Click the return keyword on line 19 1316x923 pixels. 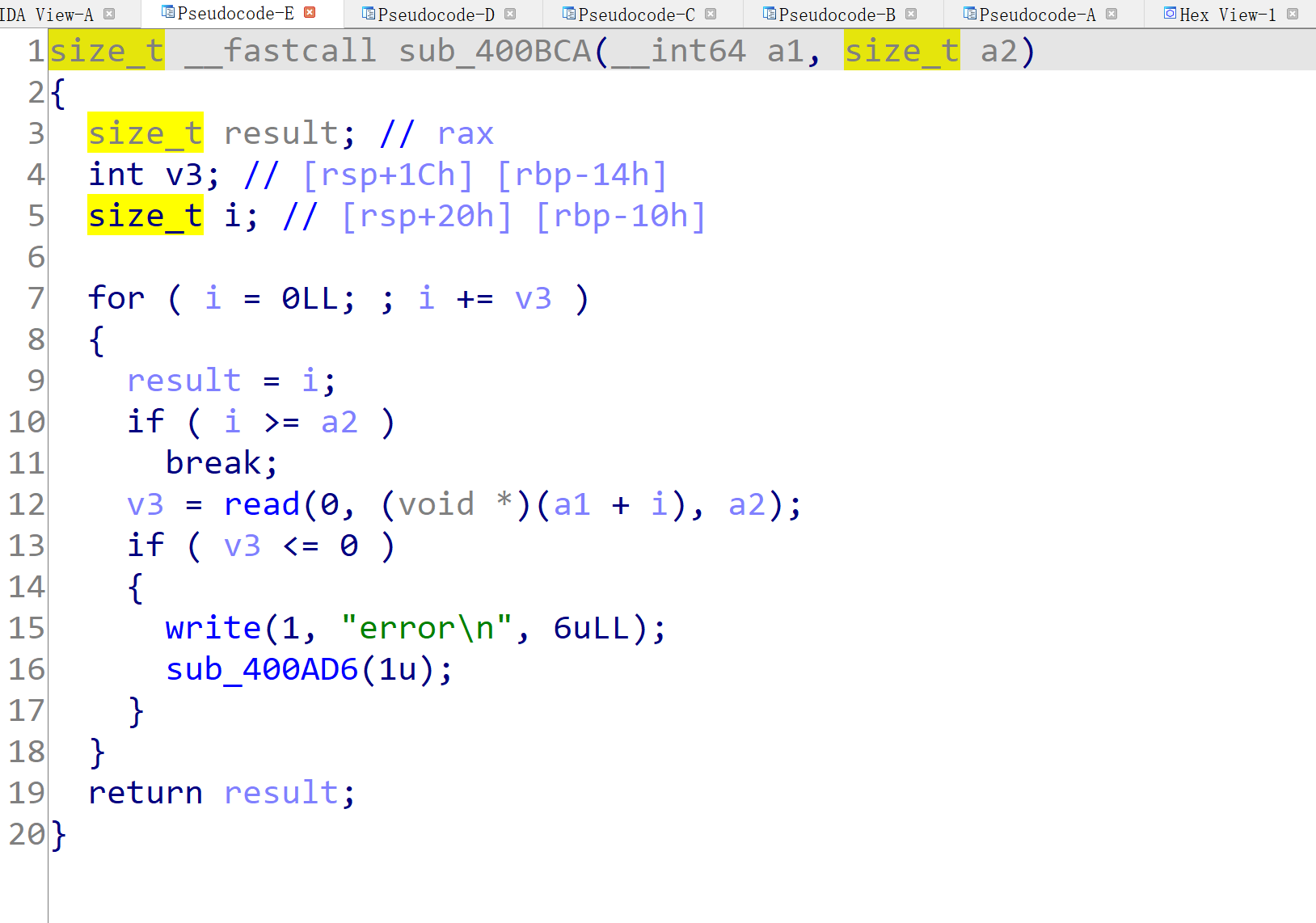146,792
